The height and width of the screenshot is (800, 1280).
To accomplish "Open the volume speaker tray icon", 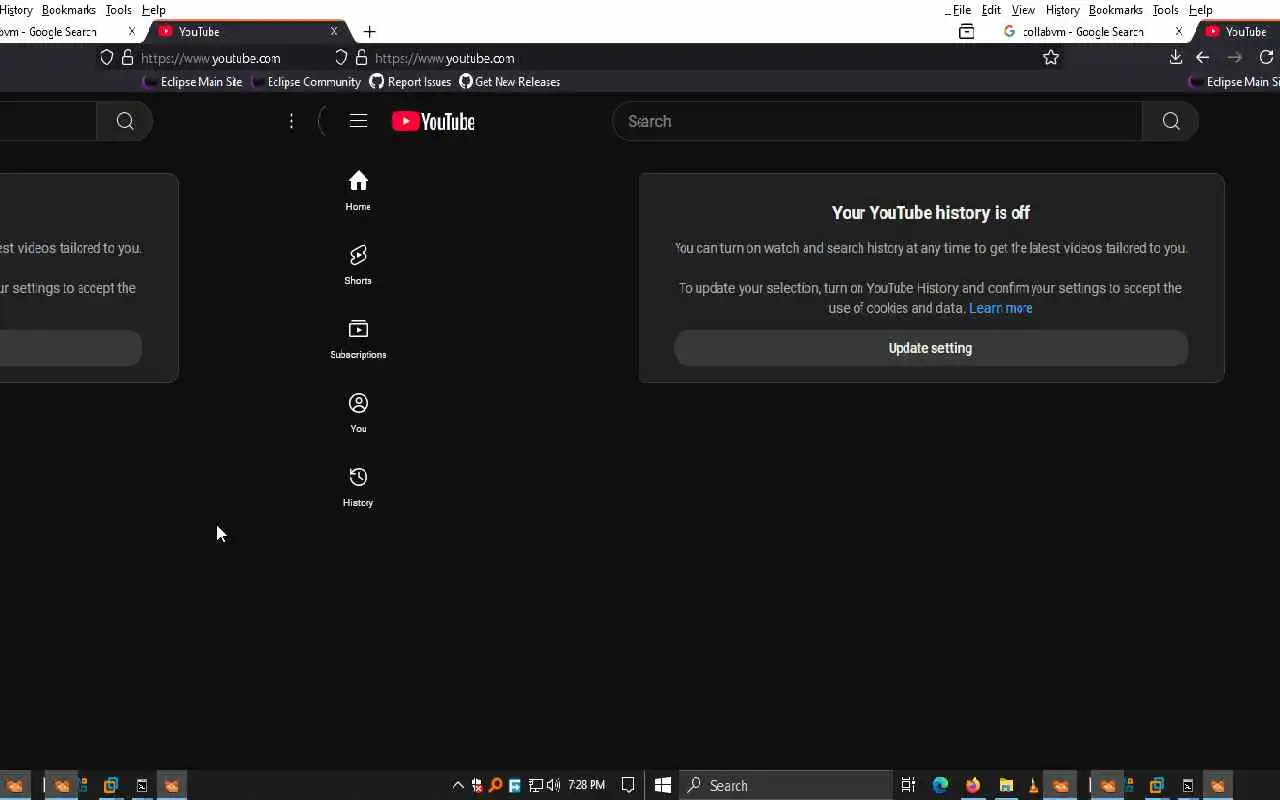I will tap(553, 785).
